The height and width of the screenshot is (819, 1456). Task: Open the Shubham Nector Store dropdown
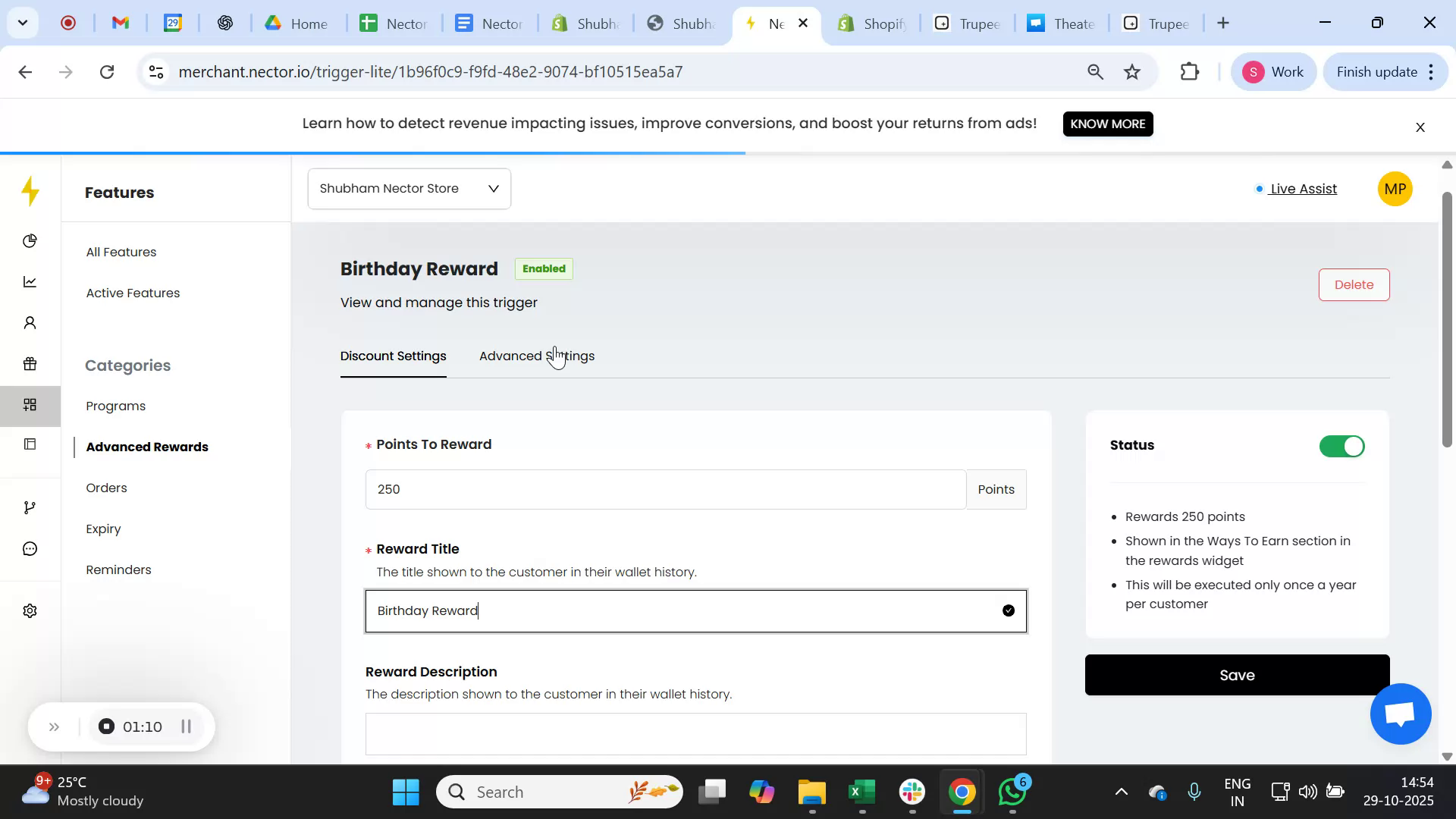409,188
